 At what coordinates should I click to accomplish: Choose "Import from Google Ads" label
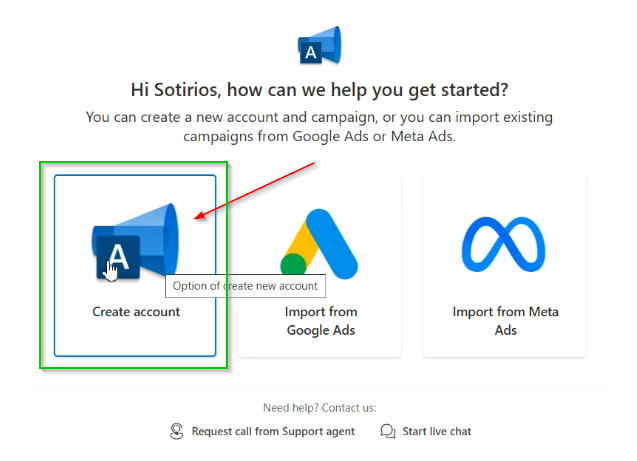click(x=320, y=321)
